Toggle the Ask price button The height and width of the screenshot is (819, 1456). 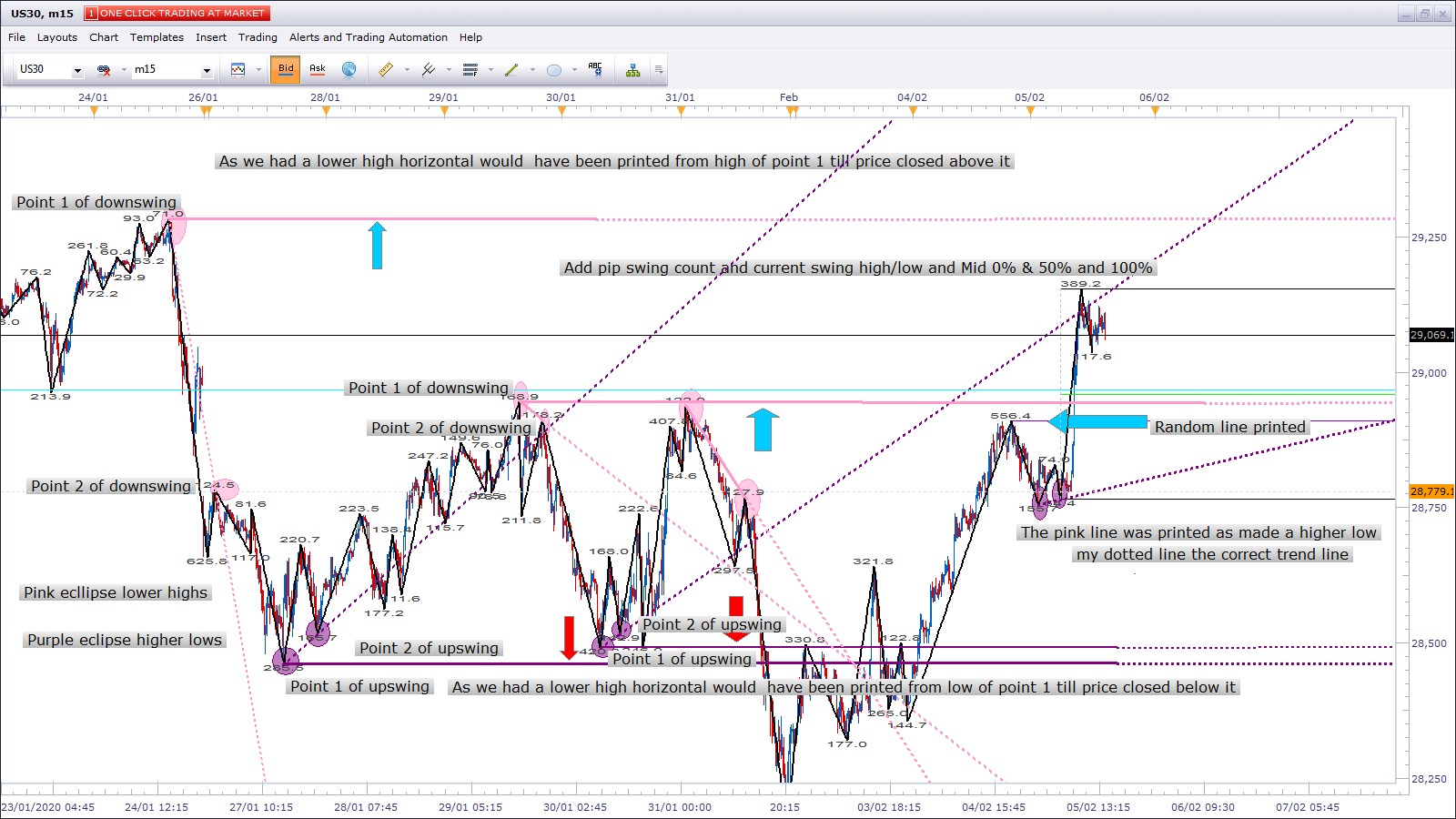[318, 69]
